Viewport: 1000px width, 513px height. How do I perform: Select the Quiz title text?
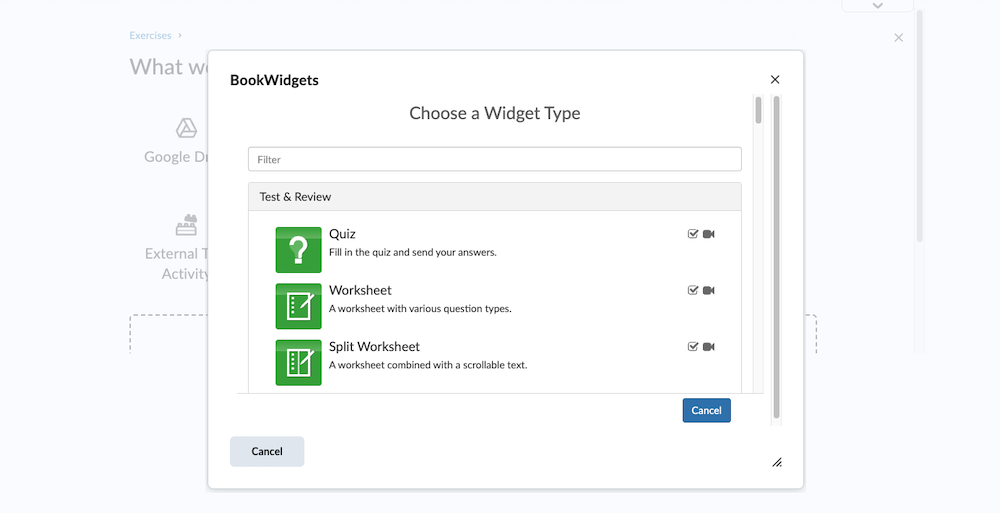coord(342,234)
